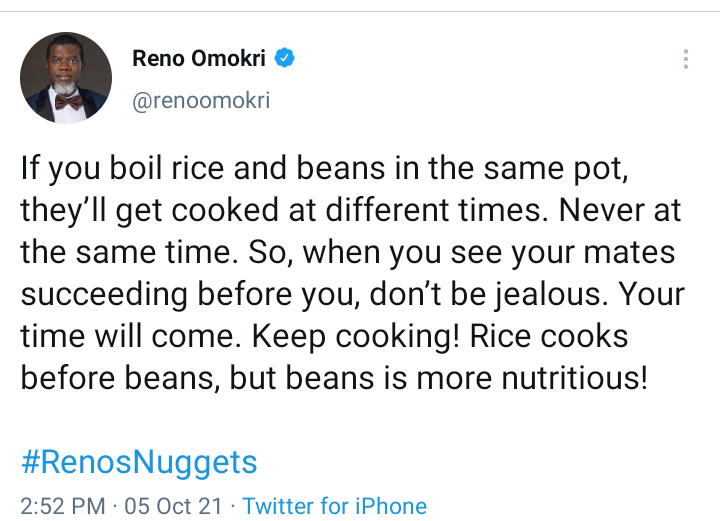This screenshot has height=521, width=720.
Task: Open Reno Omokri's profile picture
Action: click(x=66, y=78)
